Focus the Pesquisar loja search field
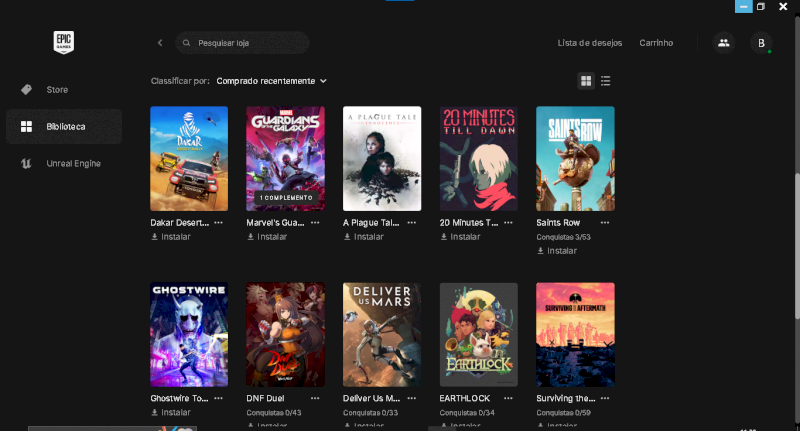800x431 pixels. point(242,43)
